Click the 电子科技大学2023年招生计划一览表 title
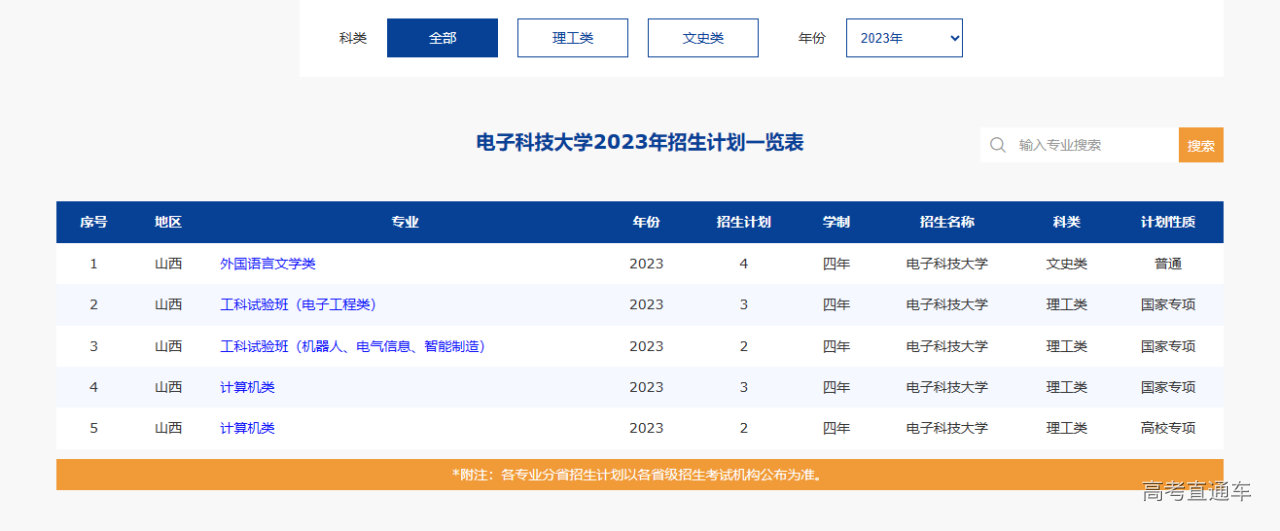 [x=639, y=143]
